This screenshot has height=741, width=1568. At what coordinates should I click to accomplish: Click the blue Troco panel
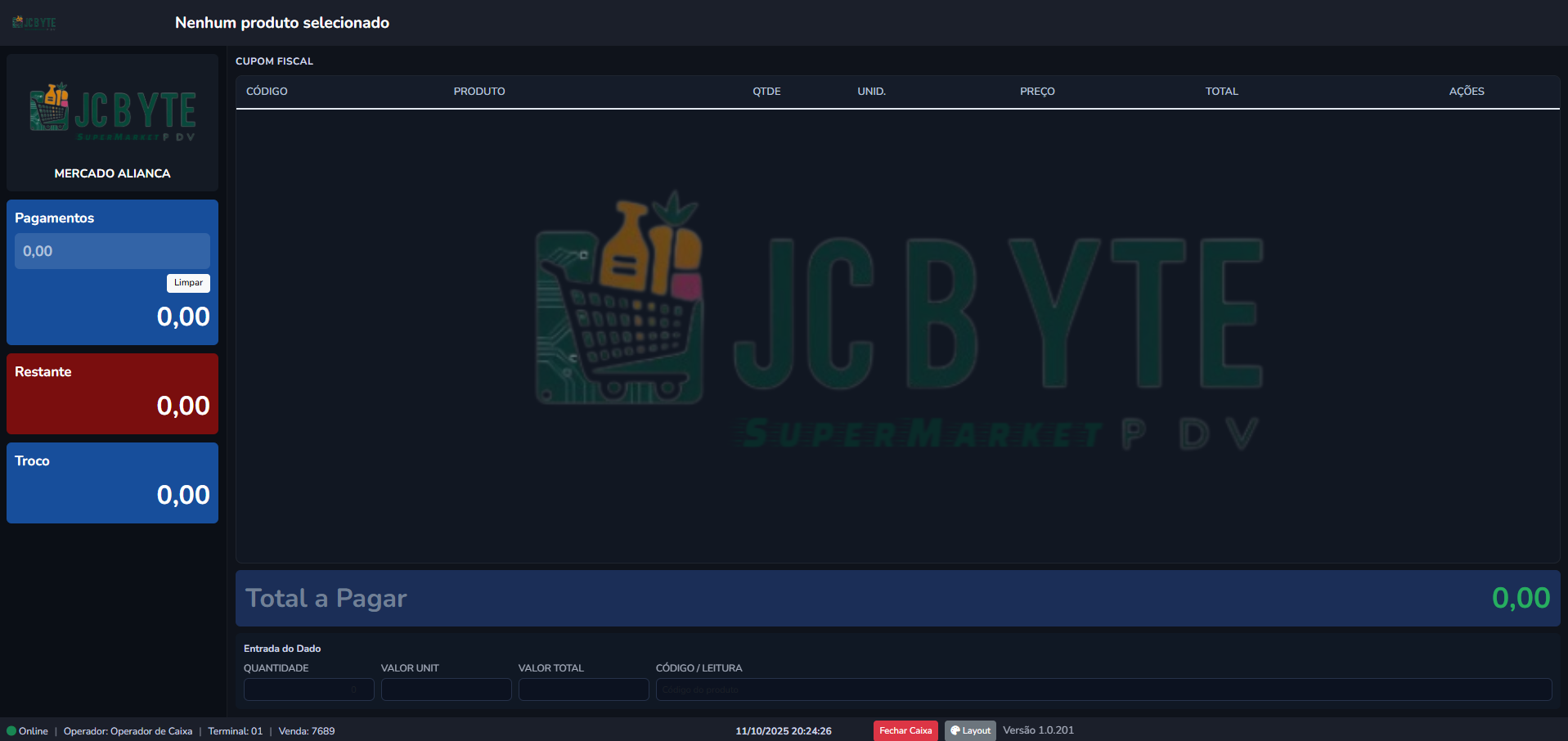coord(112,483)
